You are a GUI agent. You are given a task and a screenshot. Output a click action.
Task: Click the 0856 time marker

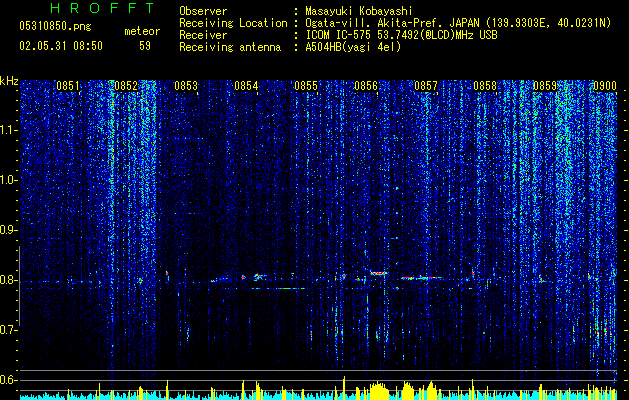pyautogui.click(x=366, y=86)
